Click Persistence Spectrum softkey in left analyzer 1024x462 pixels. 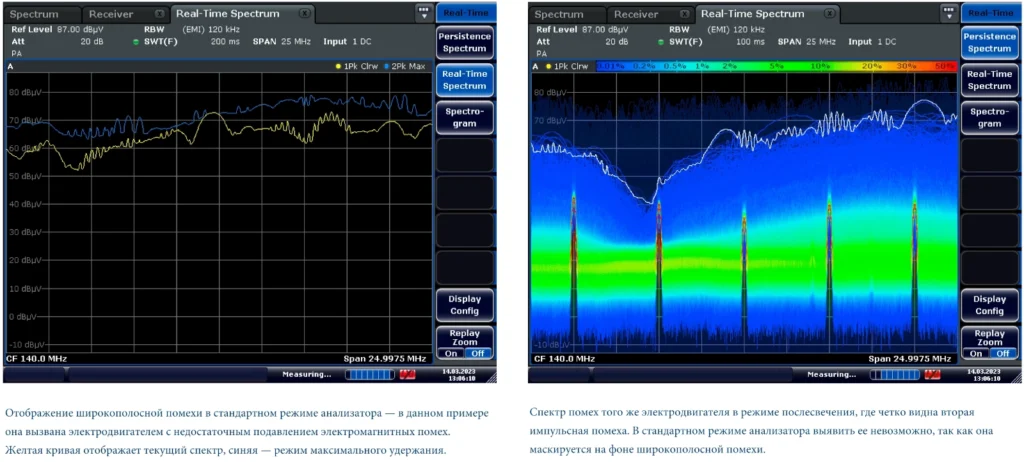tap(465, 43)
